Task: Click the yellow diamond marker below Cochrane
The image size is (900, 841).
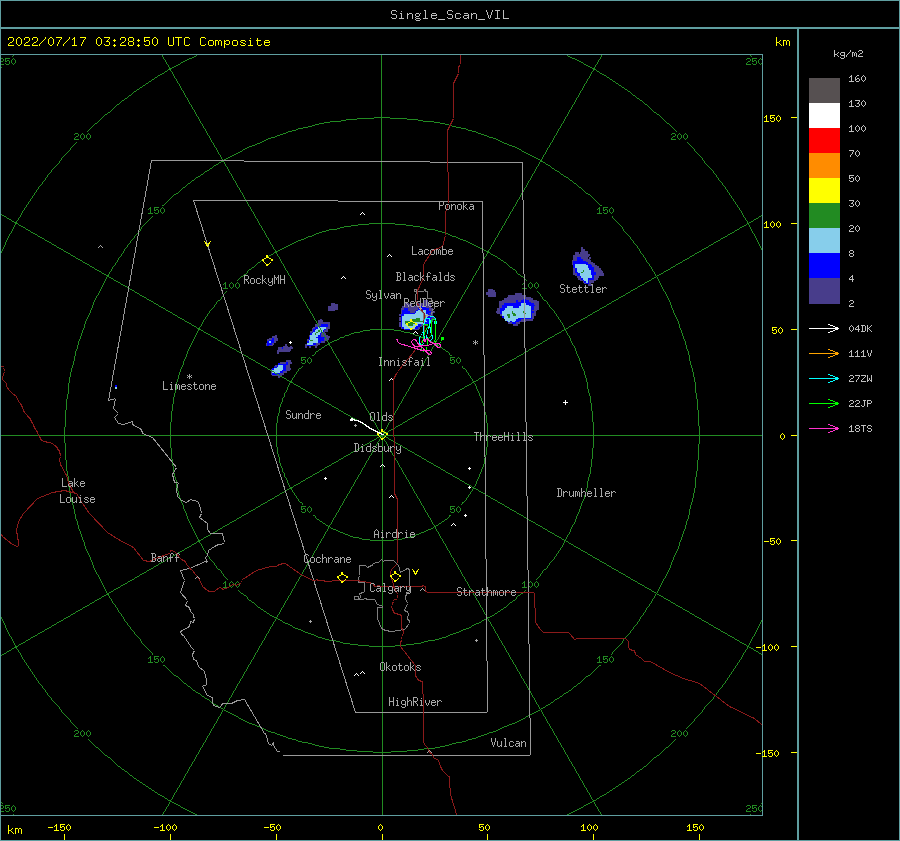Action: coord(343,578)
